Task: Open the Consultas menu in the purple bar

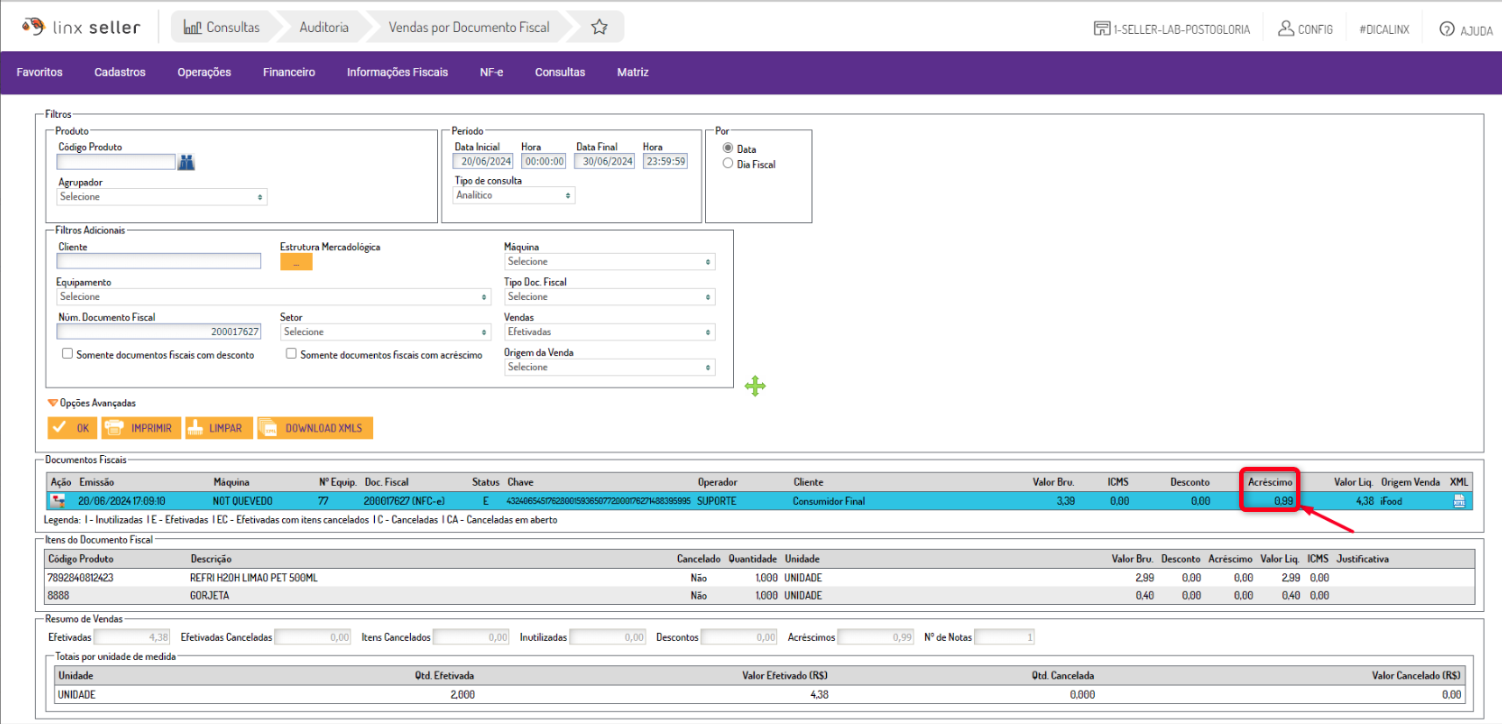Action: (x=560, y=72)
